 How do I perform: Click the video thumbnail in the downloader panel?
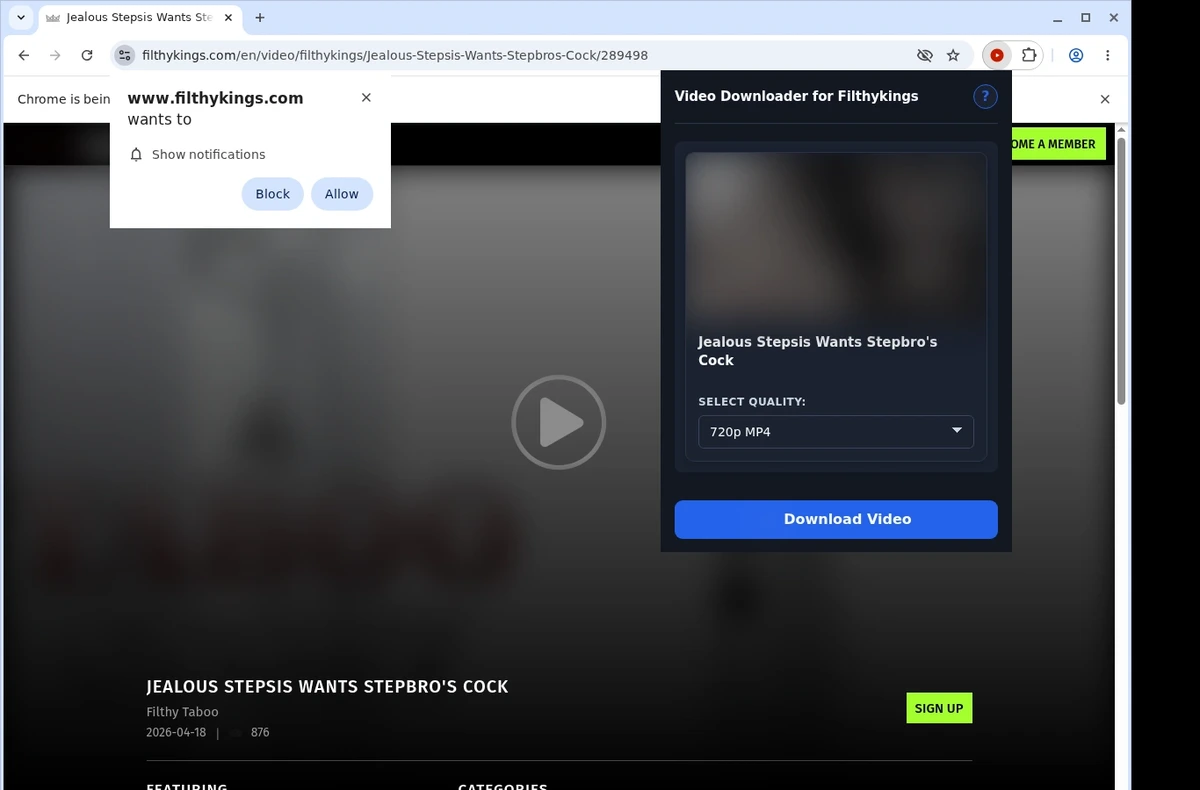coord(836,238)
